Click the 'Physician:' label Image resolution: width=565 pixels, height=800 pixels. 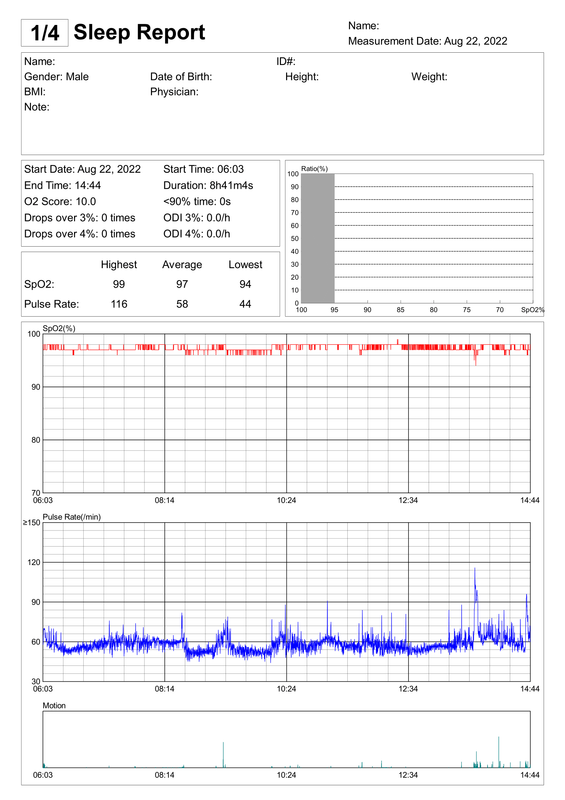pyautogui.click(x=174, y=92)
